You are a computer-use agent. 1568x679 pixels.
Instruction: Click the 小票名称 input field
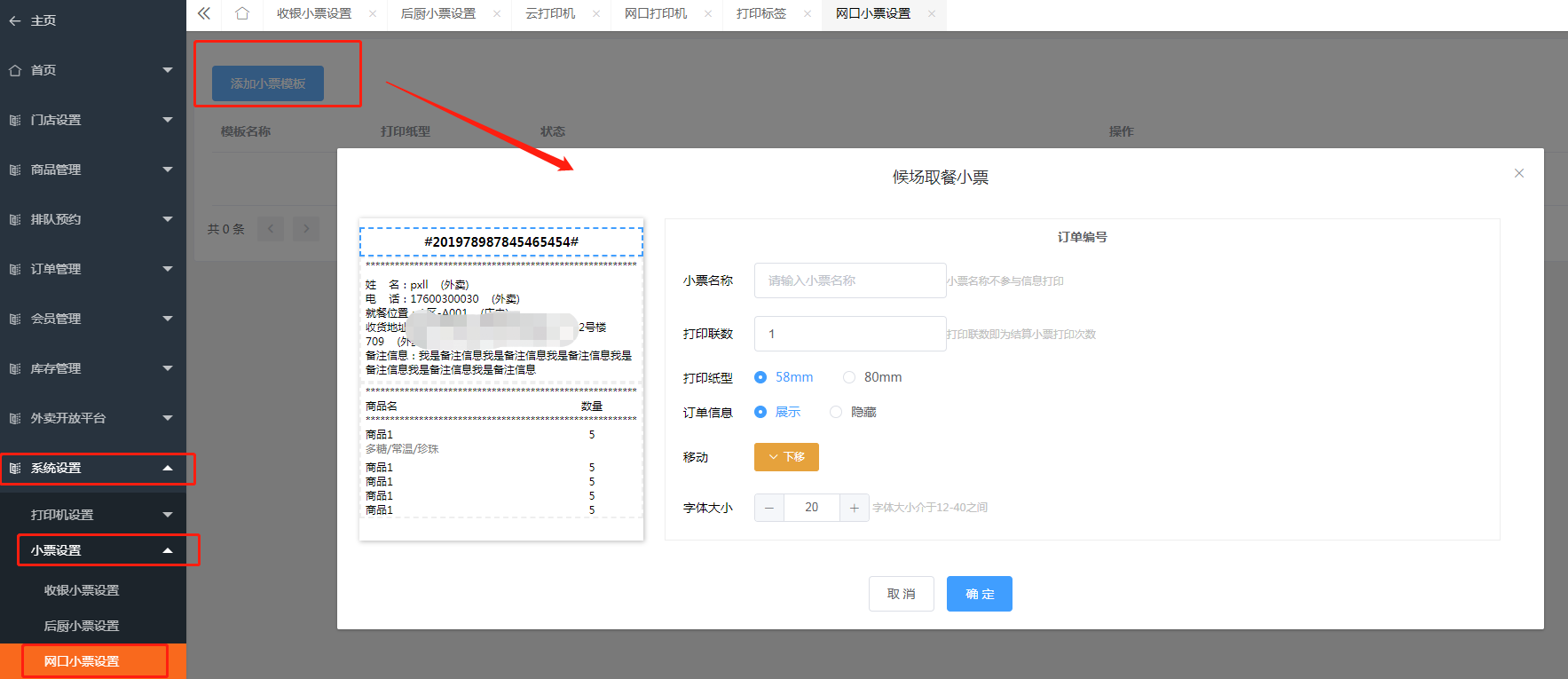tap(850, 280)
